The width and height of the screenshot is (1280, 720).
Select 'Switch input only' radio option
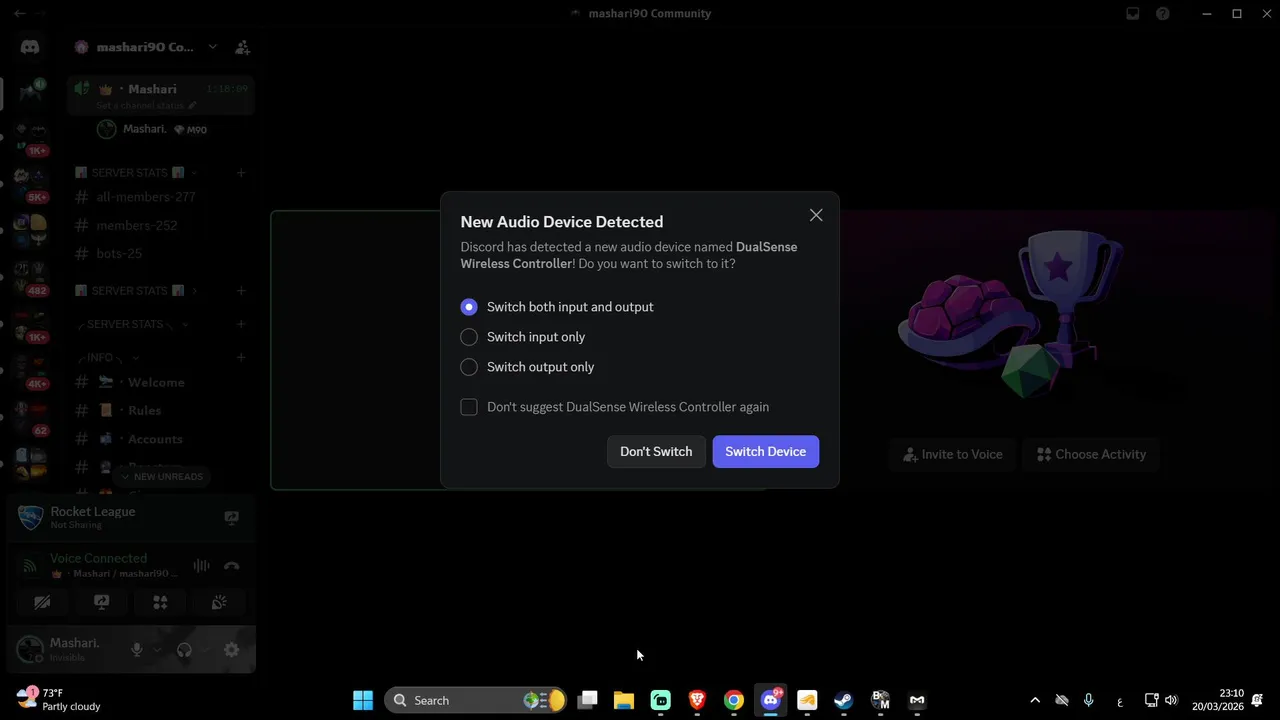523,337
